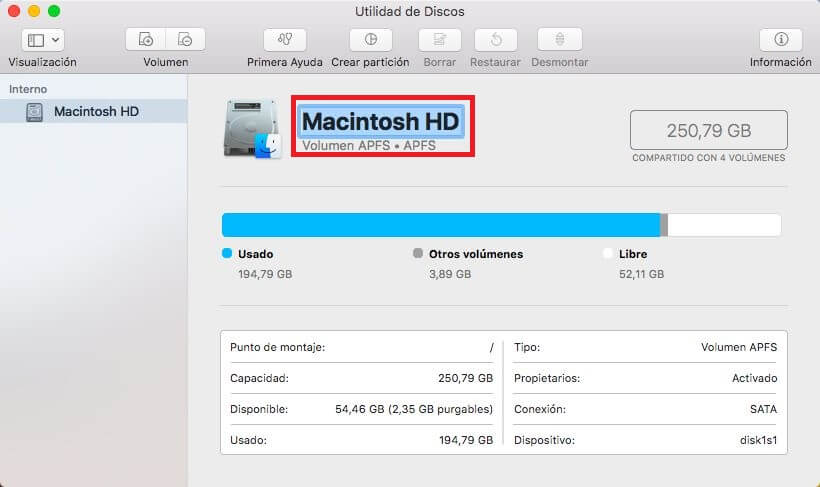This screenshot has height=487, width=820.
Task: Click the remove volume icon
Action: click(x=185, y=39)
